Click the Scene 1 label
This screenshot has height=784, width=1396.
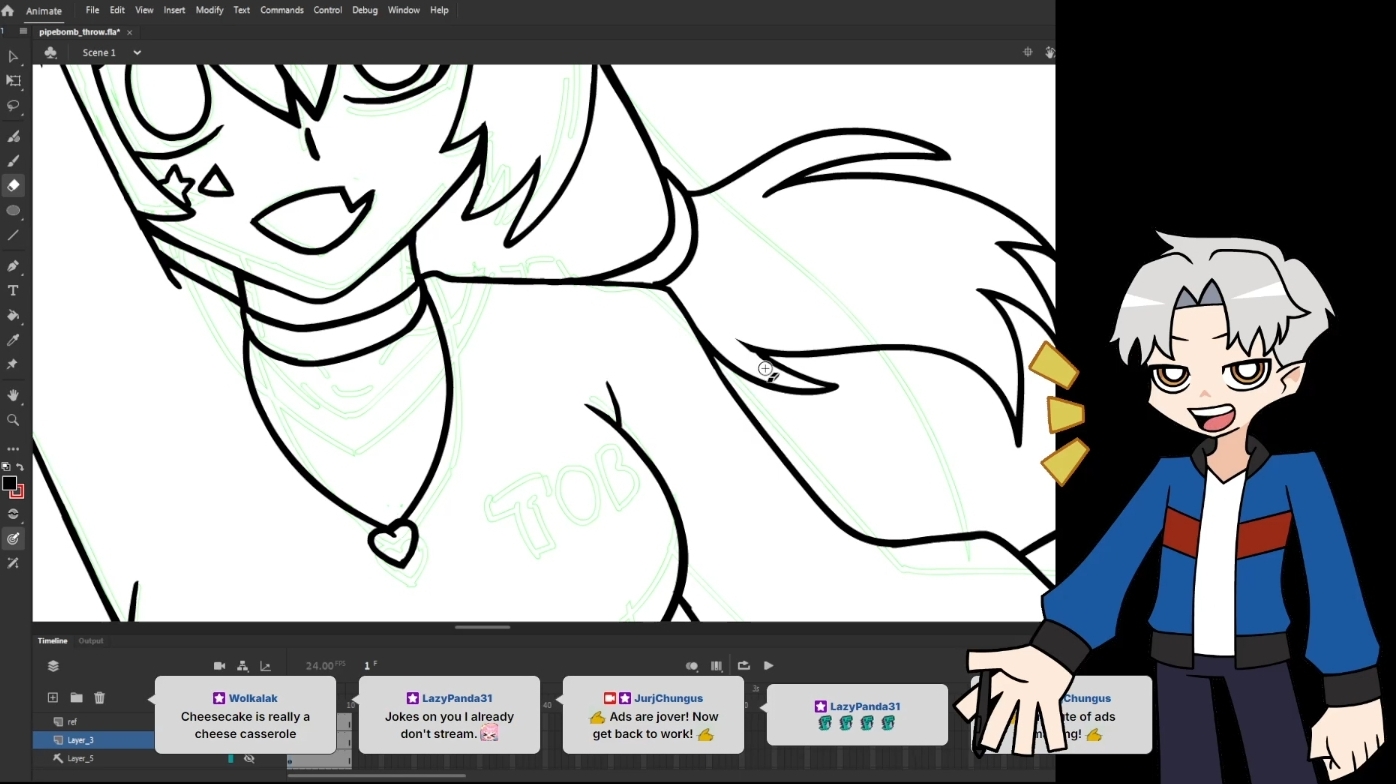99,53
